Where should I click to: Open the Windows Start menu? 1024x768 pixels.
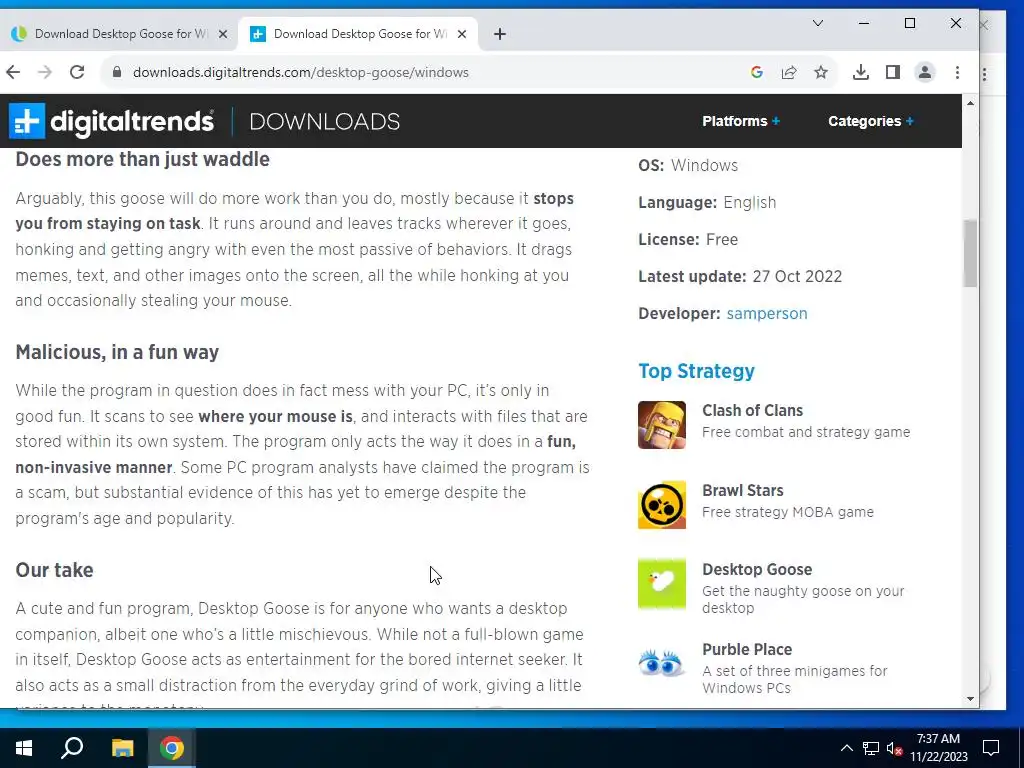tap(24, 748)
